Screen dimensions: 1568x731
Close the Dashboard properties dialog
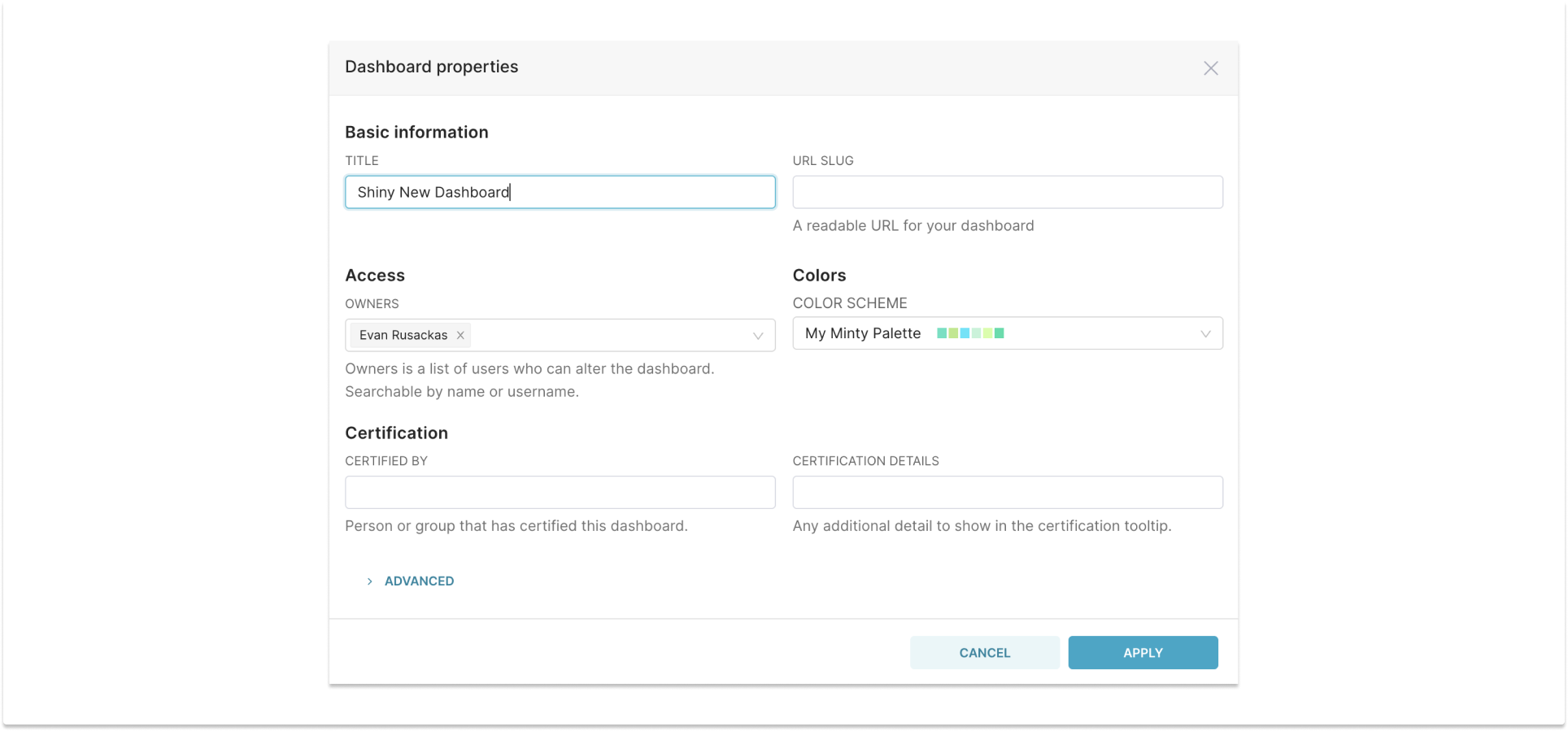(x=1210, y=68)
